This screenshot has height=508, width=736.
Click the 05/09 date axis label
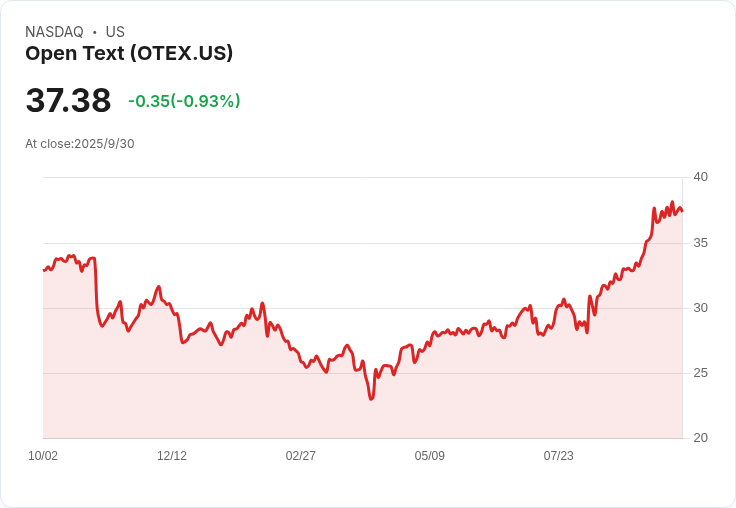tap(429, 456)
